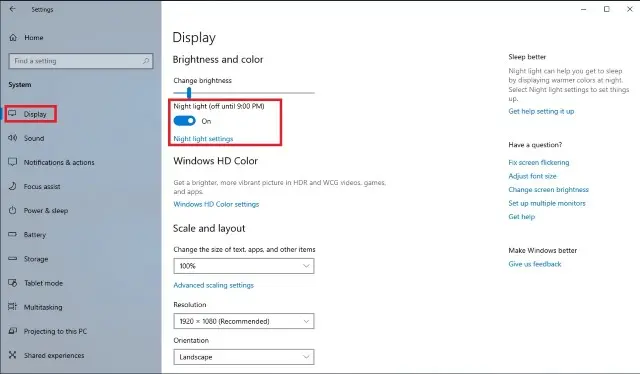Click the back arrow in Settings header
The height and width of the screenshot is (374, 640).
point(12,9)
